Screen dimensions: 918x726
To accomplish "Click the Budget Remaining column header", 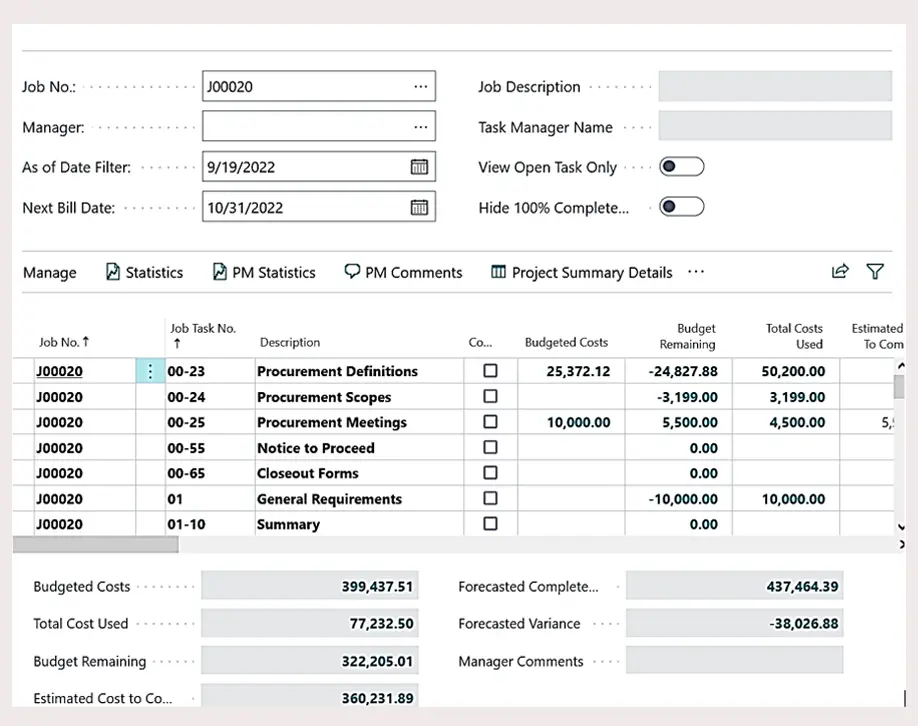I will coord(687,336).
